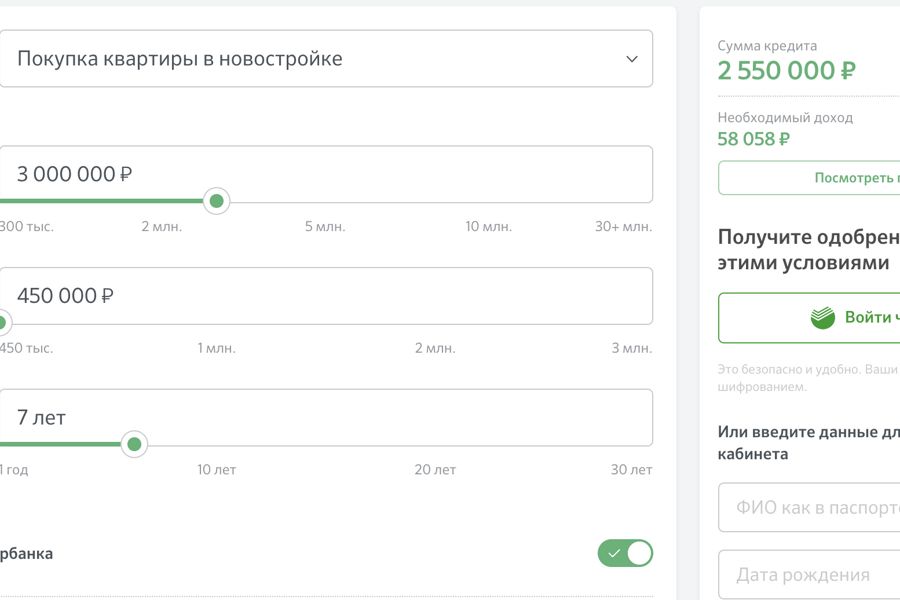Click the '5 млн.' mark on the price scale
This screenshot has width=900, height=600.
point(325,227)
